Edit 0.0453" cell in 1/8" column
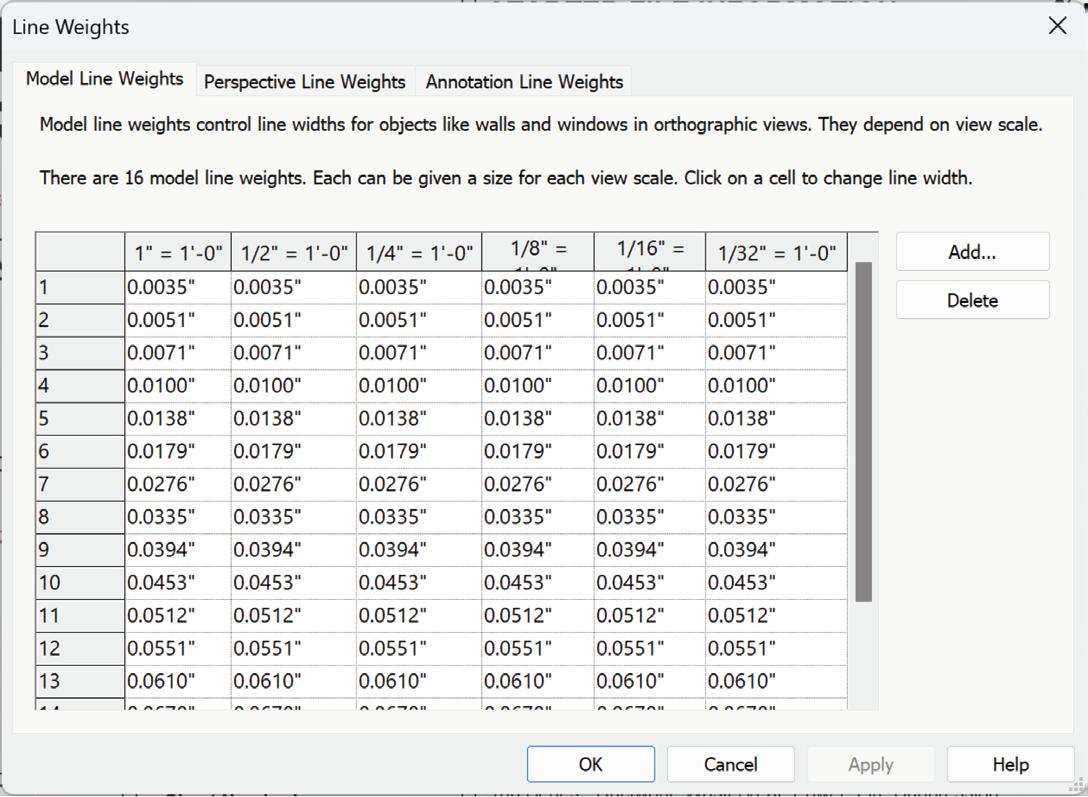The width and height of the screenshot is (1088, 797). (x=538, y=583)
